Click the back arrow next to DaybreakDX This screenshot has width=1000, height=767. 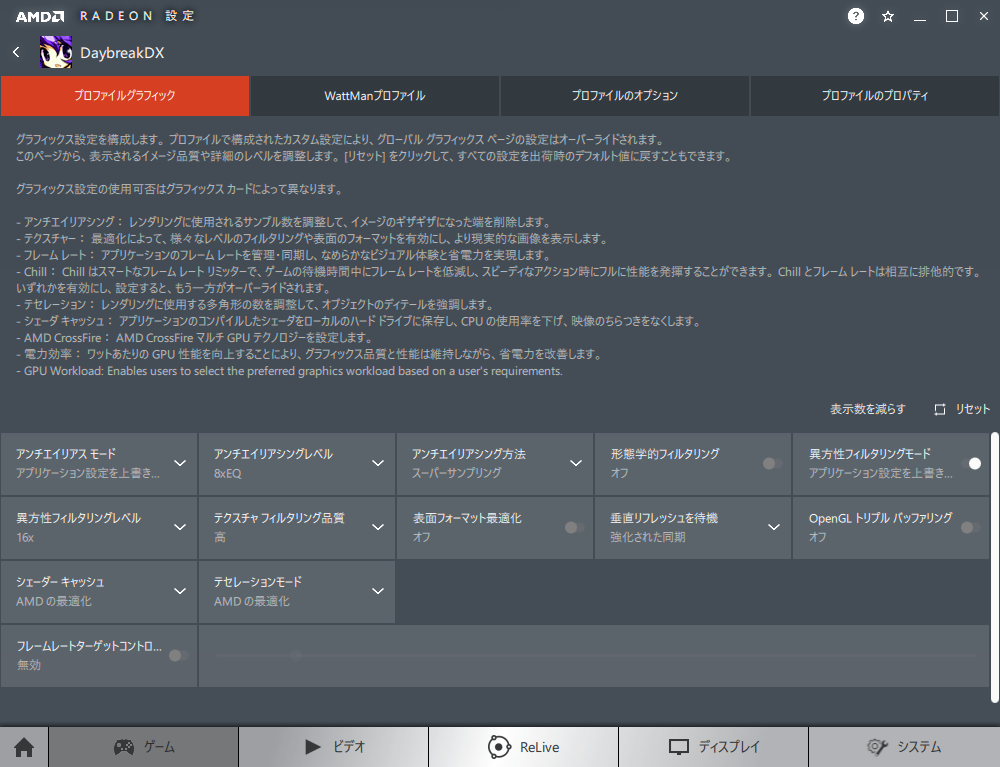16,52
